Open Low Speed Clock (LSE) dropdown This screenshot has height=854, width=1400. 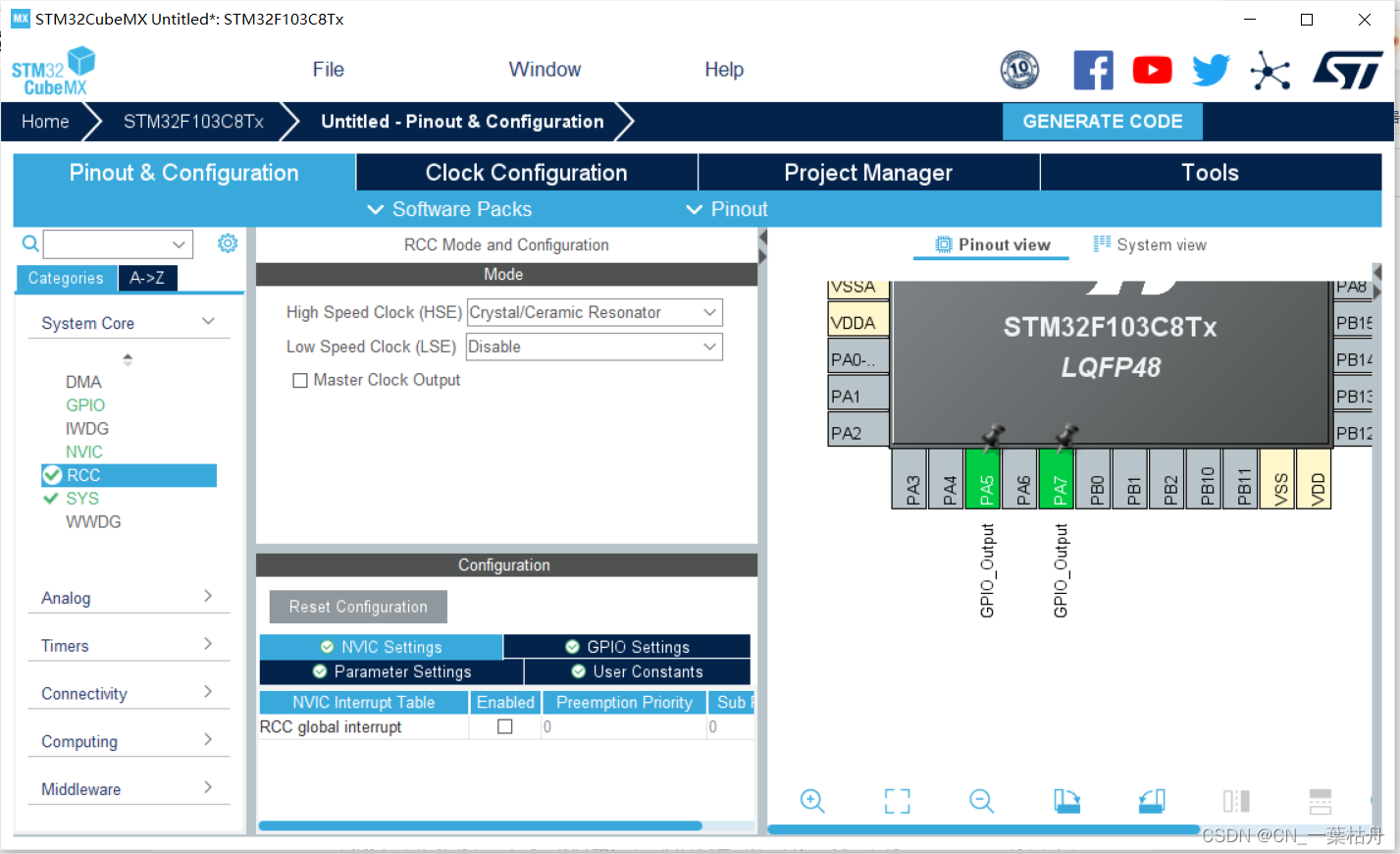click(x=595, y=347)
